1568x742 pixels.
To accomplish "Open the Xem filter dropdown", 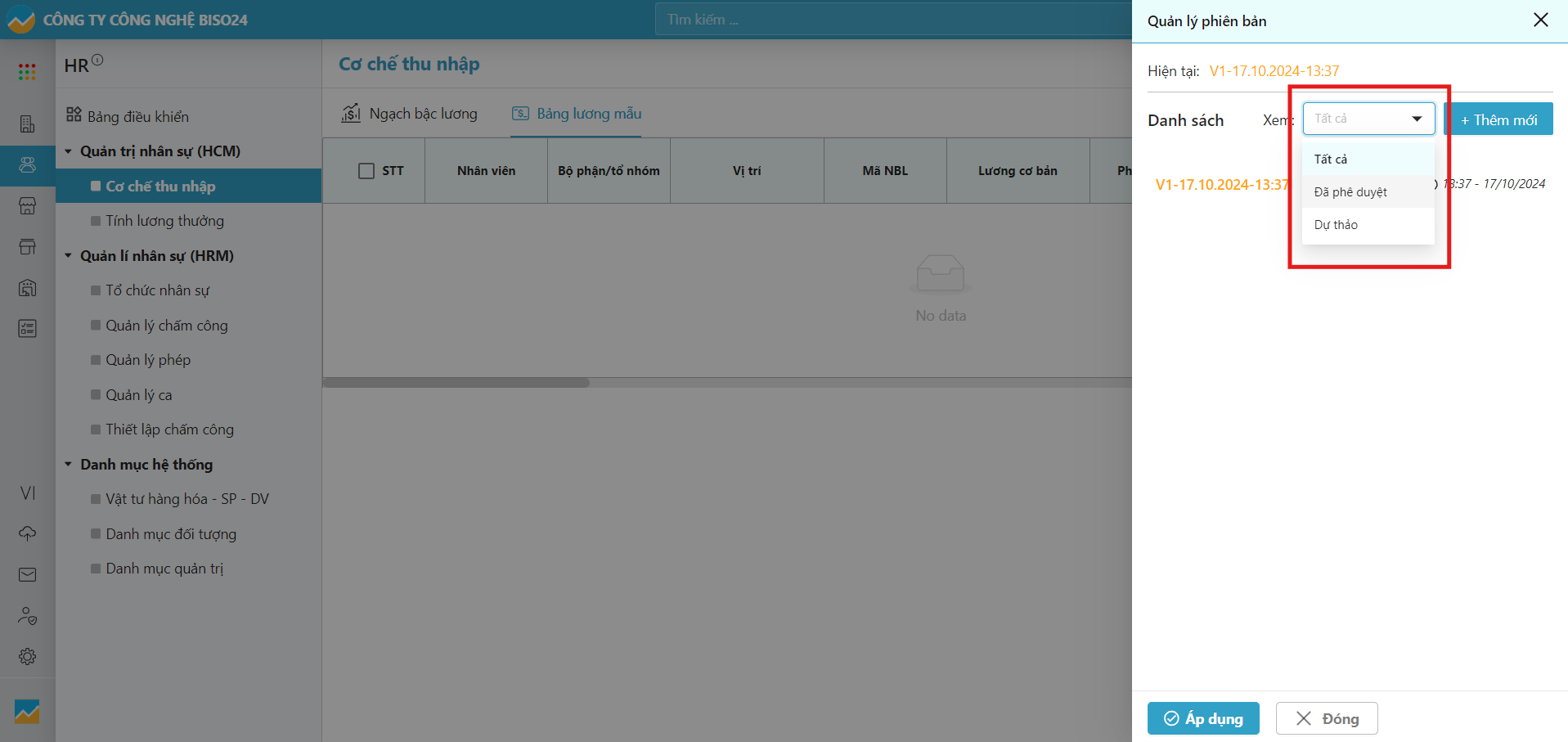I will click(1368, 119).
